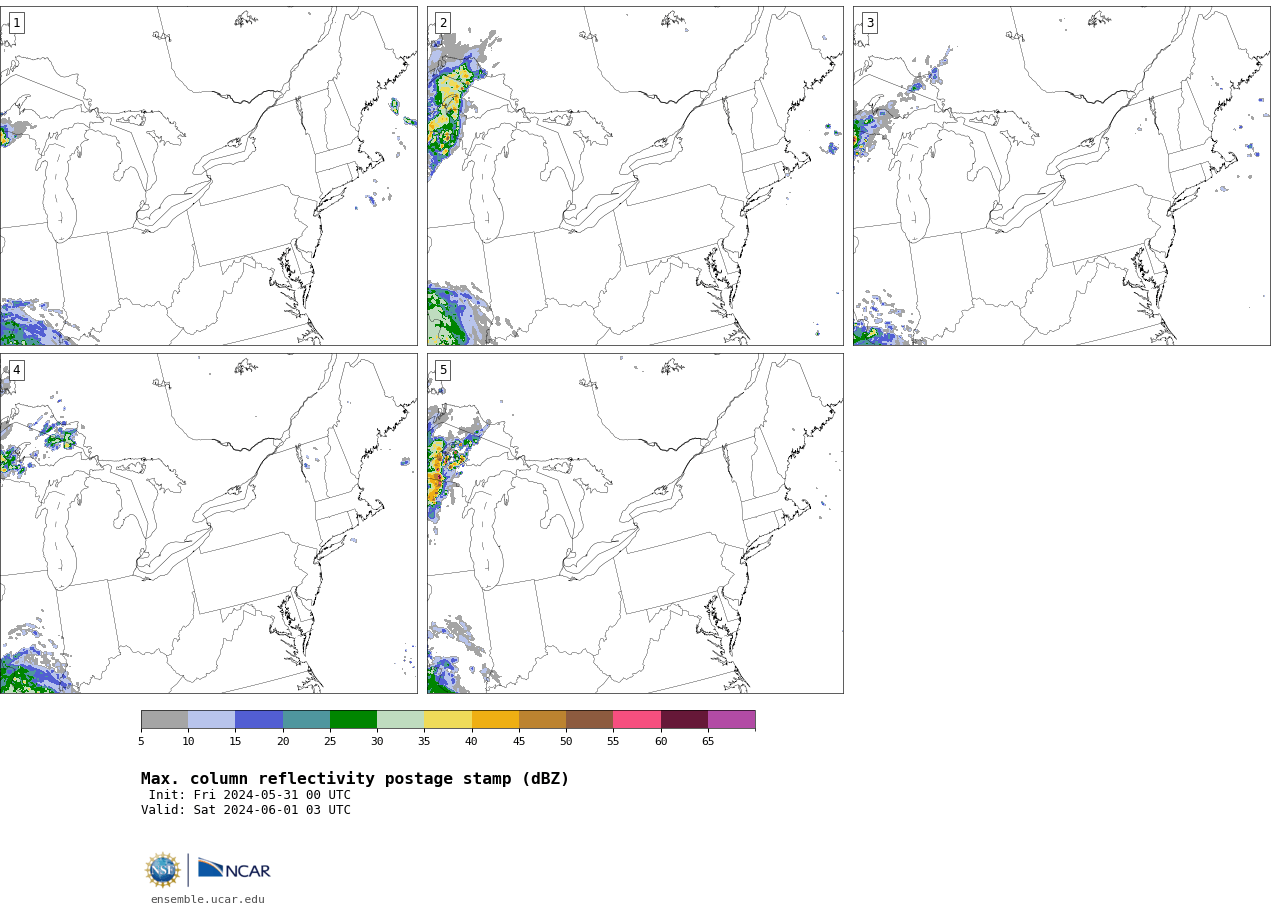Click the panel number 1 label
The width and height of the screenshot is (1280, 910).
click(x=16, y=23)
